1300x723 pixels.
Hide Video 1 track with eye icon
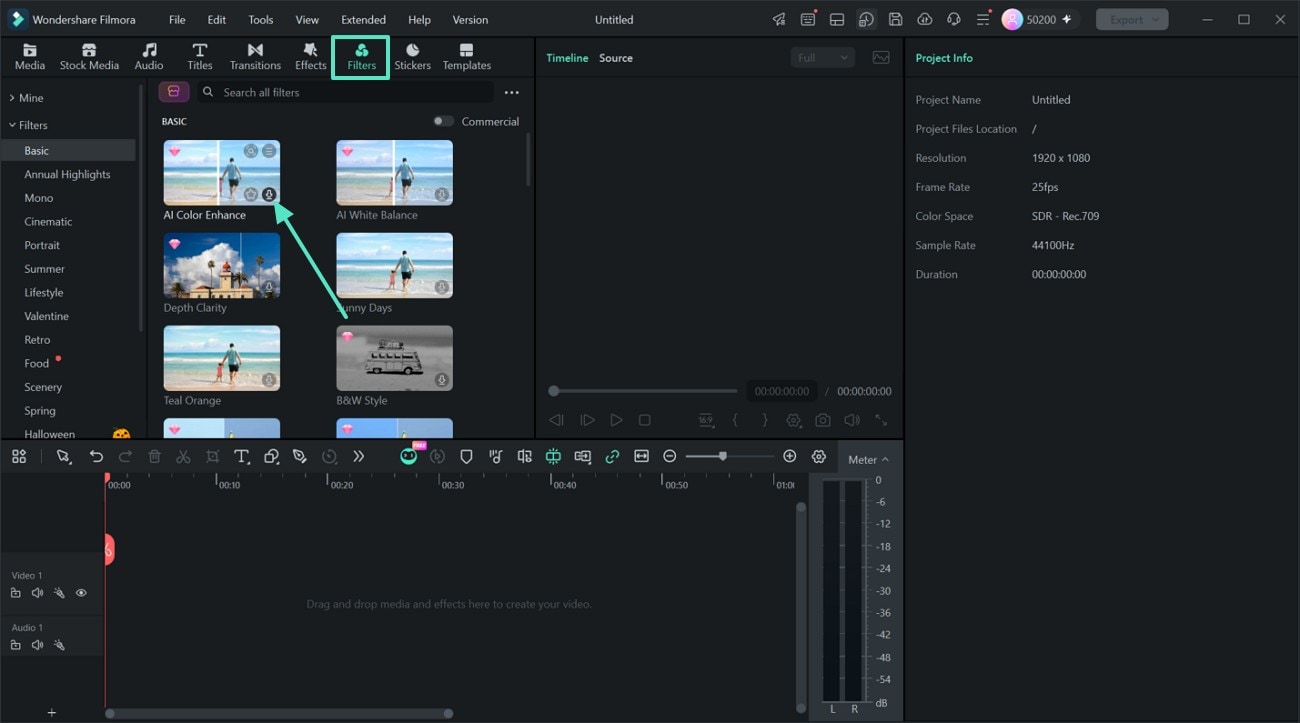[81, 593]
